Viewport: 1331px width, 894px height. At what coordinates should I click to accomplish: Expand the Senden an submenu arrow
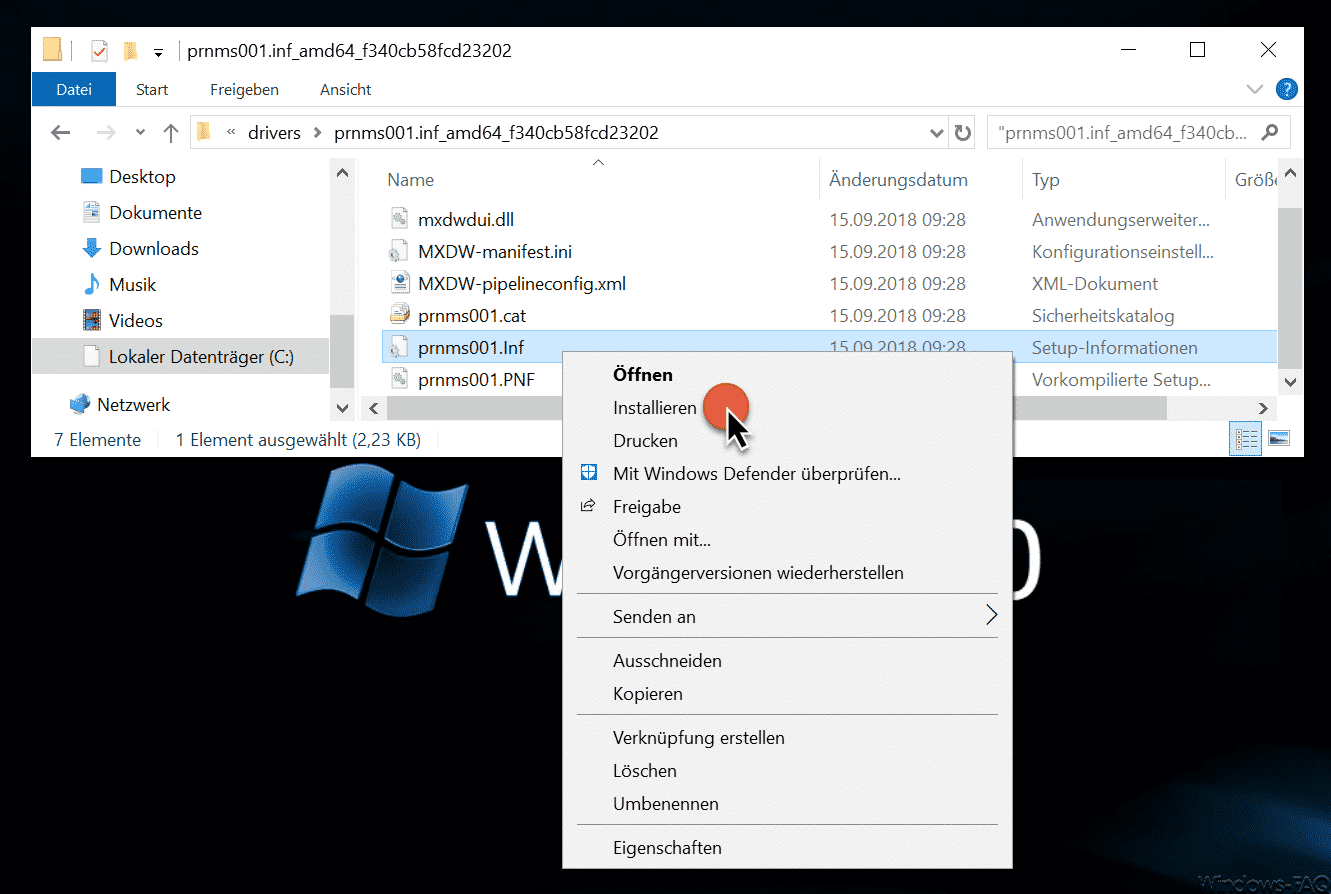coord(991,615)
